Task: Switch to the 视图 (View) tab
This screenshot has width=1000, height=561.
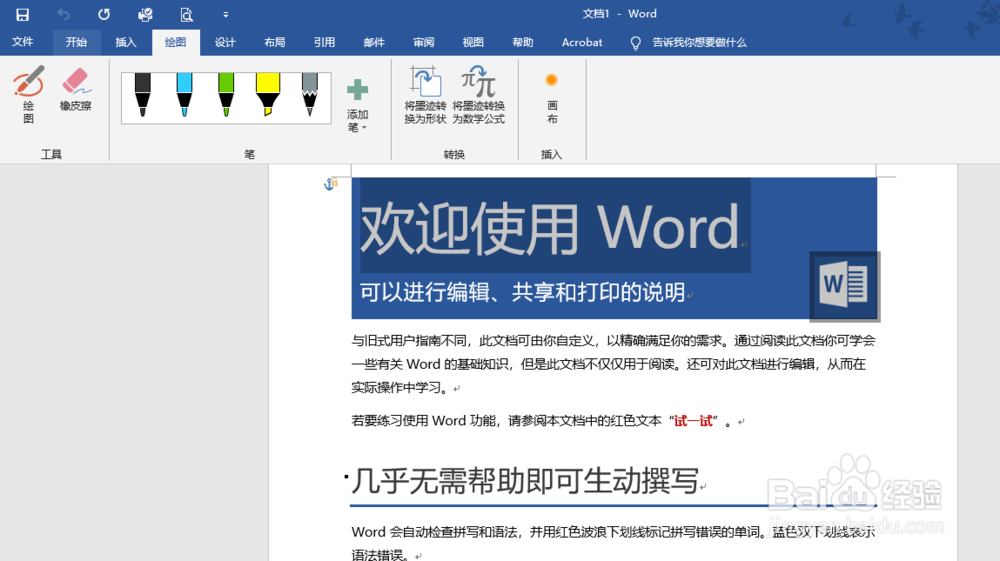Action: coord(473,42)
